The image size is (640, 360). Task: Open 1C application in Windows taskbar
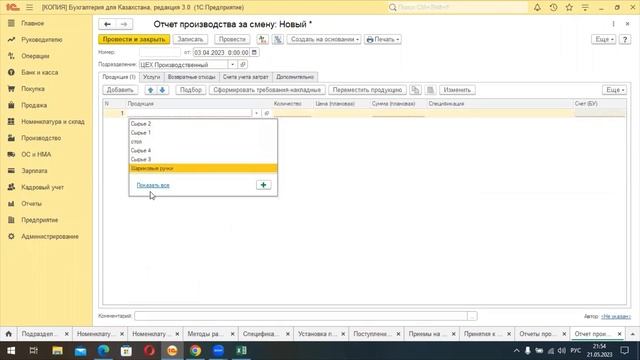point(172,351)
